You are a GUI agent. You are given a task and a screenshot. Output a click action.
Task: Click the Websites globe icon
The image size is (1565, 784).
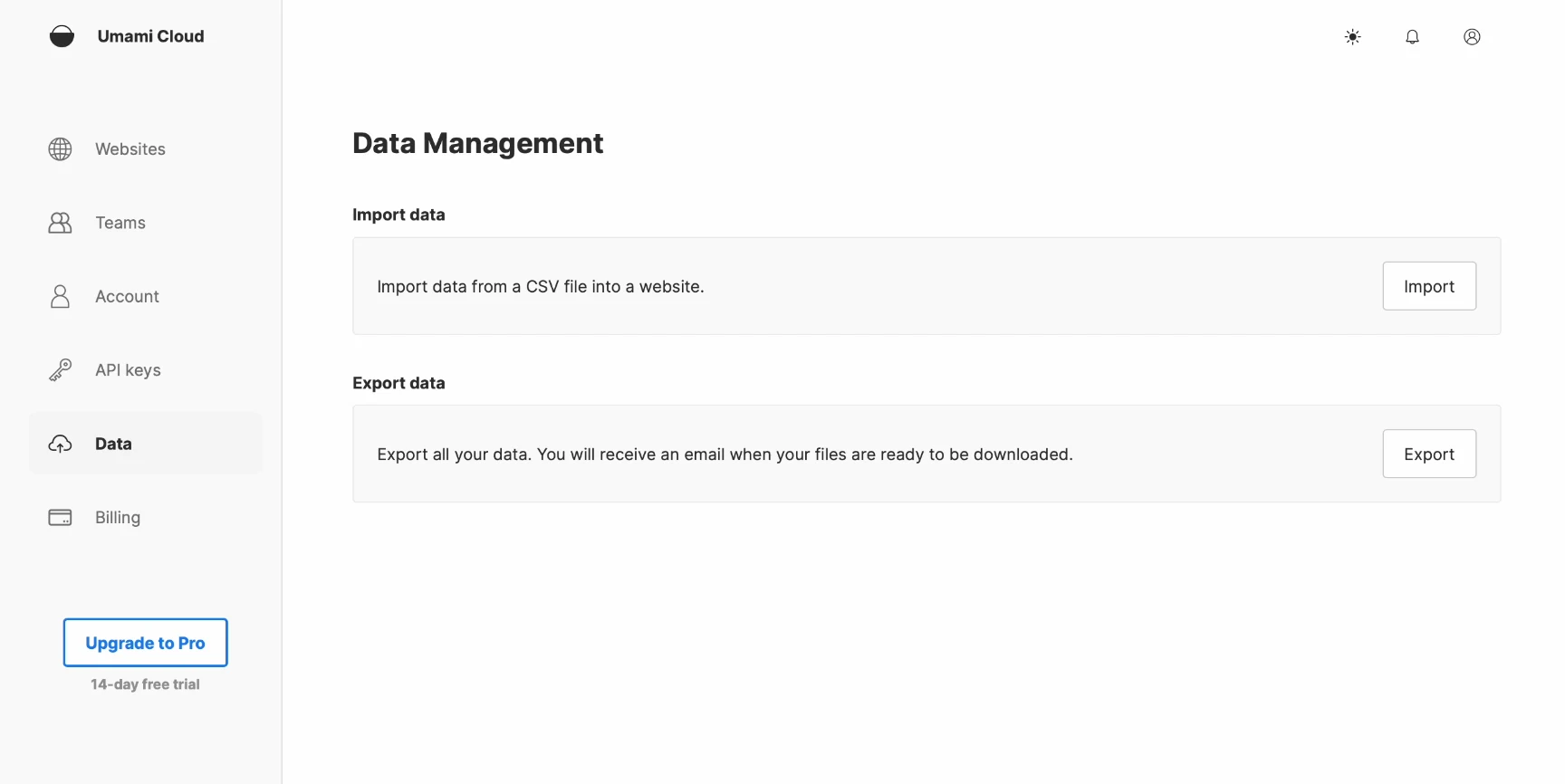pos(60,148)
